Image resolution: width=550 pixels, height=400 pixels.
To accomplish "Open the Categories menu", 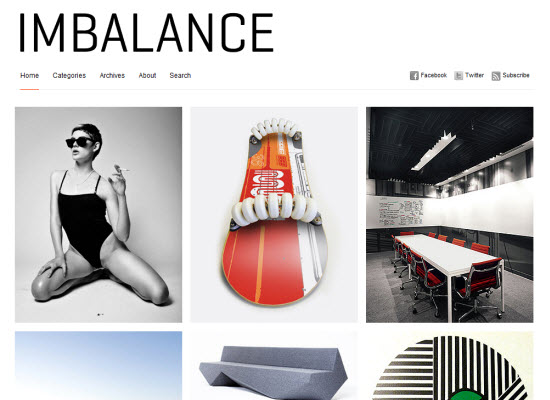I will [69, 75].
